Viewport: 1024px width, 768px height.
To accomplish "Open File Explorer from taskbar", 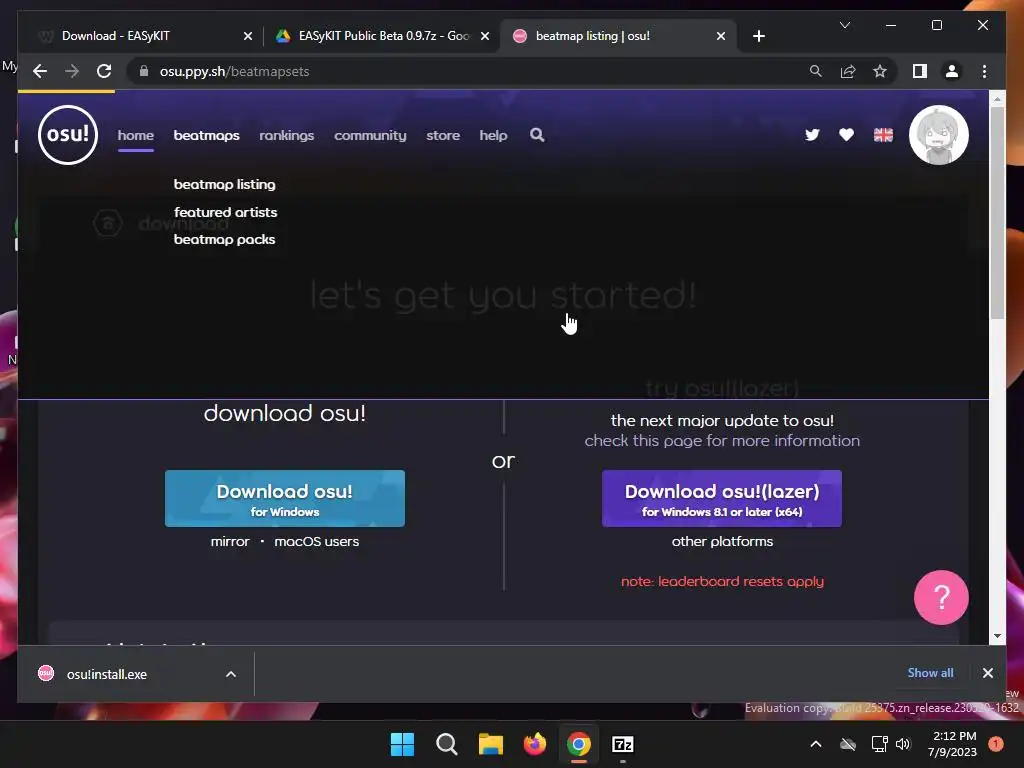I will (490, 744).
